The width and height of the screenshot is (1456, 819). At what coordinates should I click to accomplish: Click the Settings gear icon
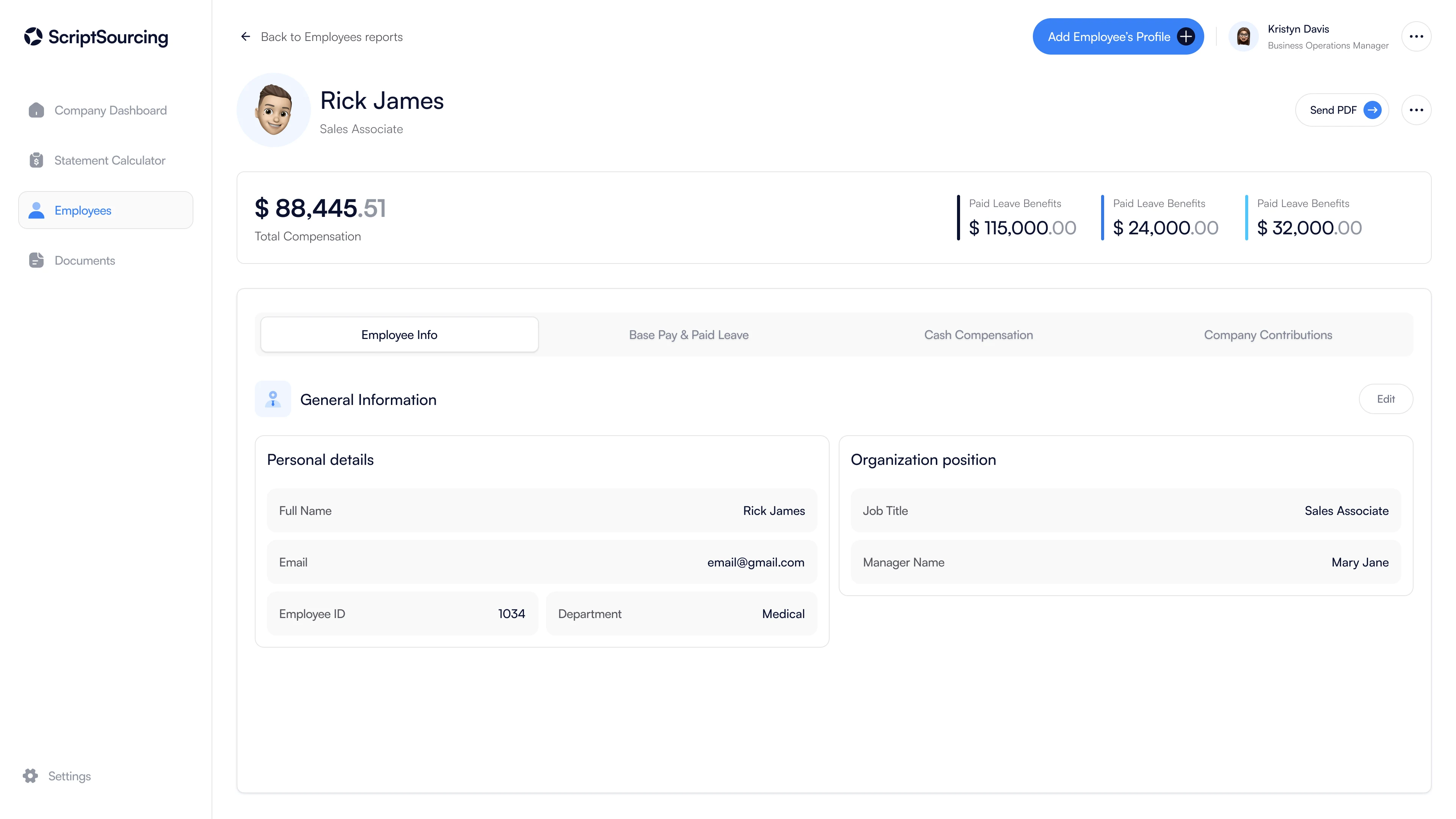pos(30,775)
